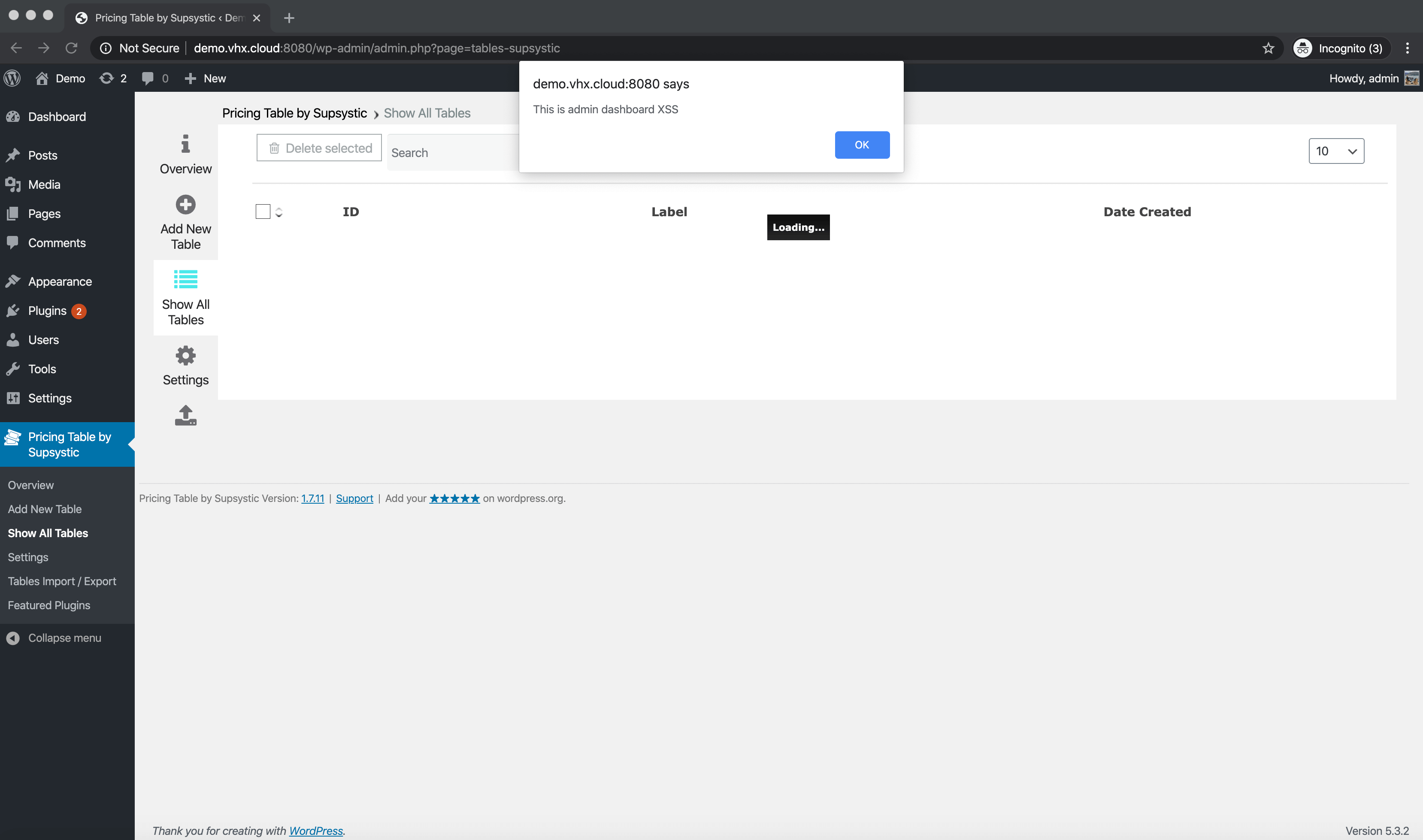Click the sort arrows beside checkbox
1423x840 pixels.
point(279,212)
